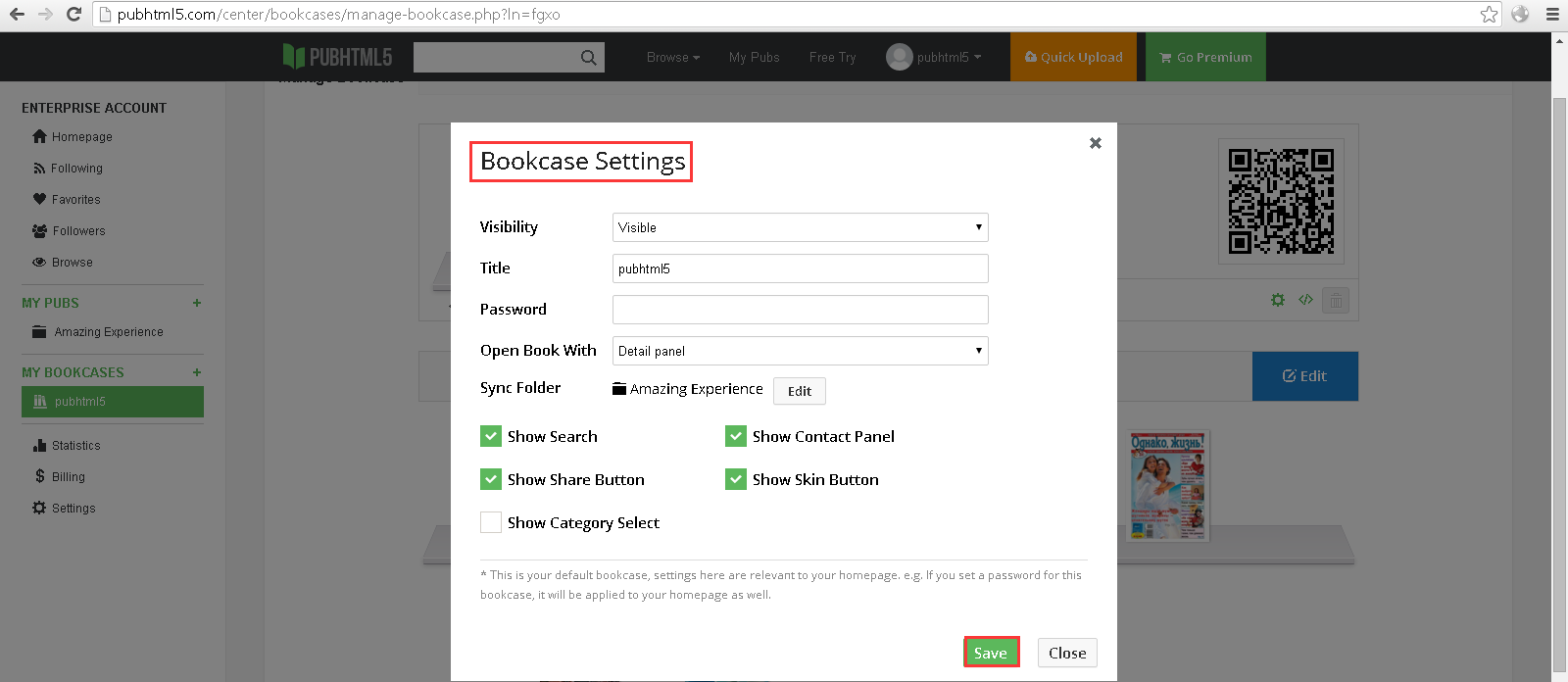The height and width of the screenshot is (682, 1568).
Task: Click the site search box
Action: pyautogui.click(x=495, y=58)
